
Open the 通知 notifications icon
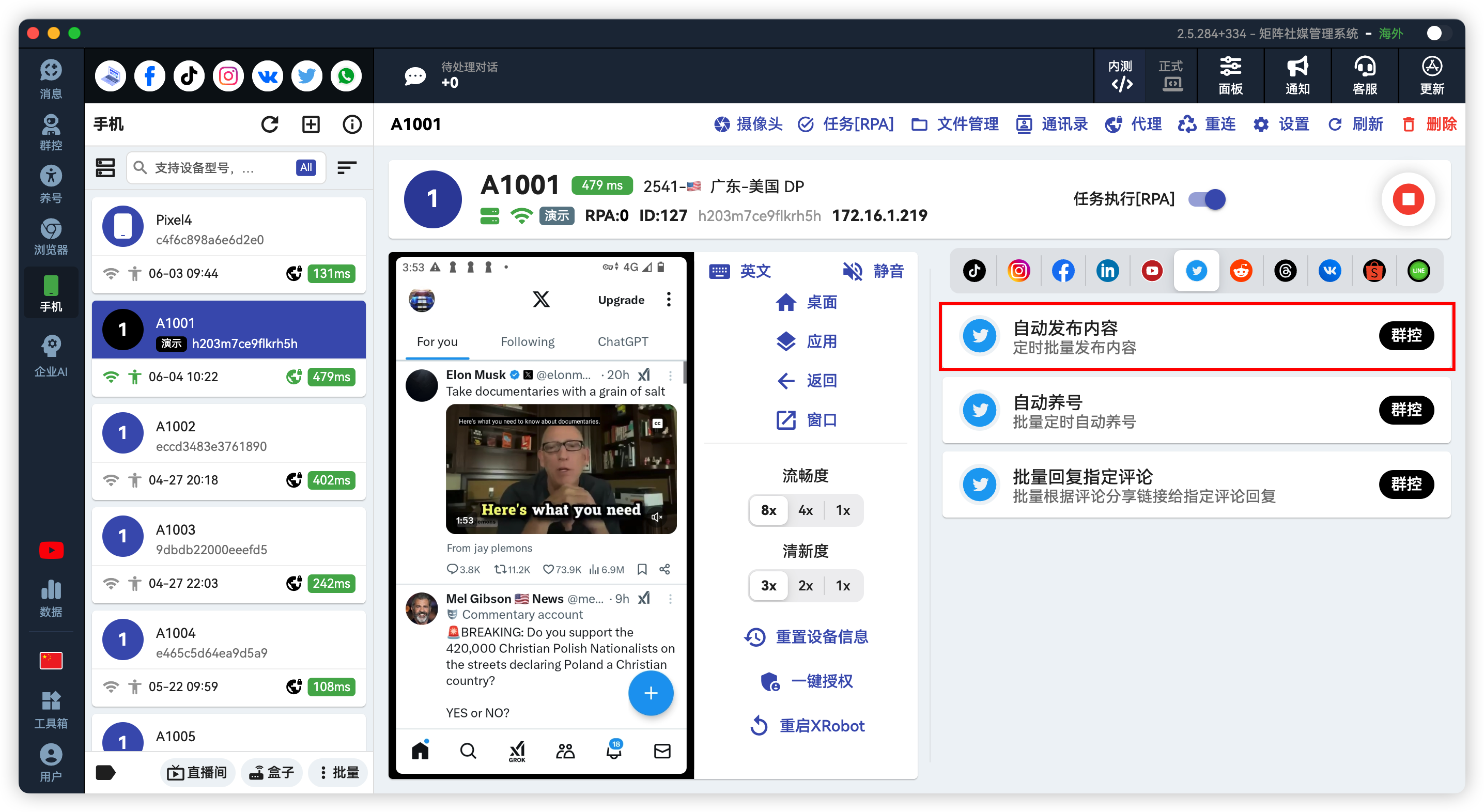tap(1297, 75)
